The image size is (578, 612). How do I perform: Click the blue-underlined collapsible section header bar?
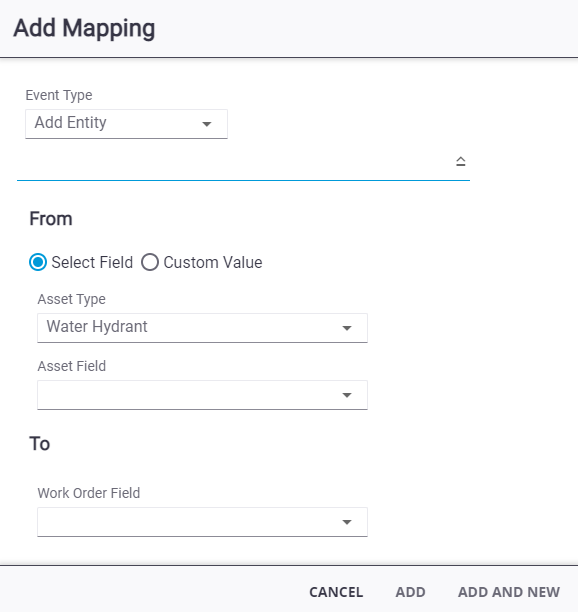click(243, 165)
